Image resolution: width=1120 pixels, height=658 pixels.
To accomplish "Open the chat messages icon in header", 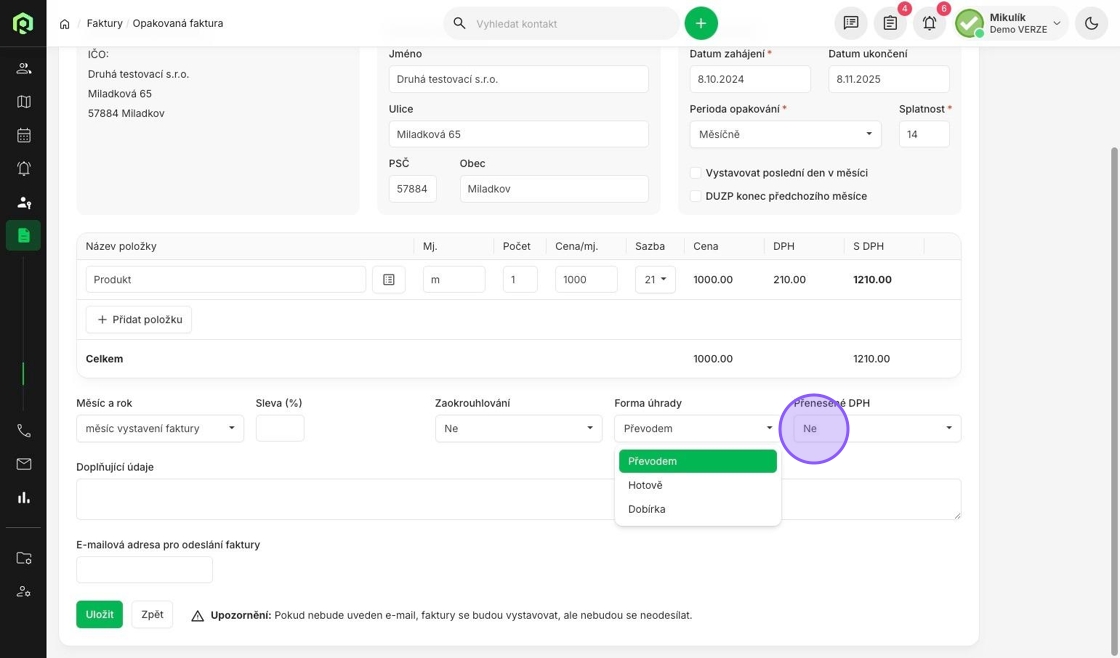I will coord(851,24).
